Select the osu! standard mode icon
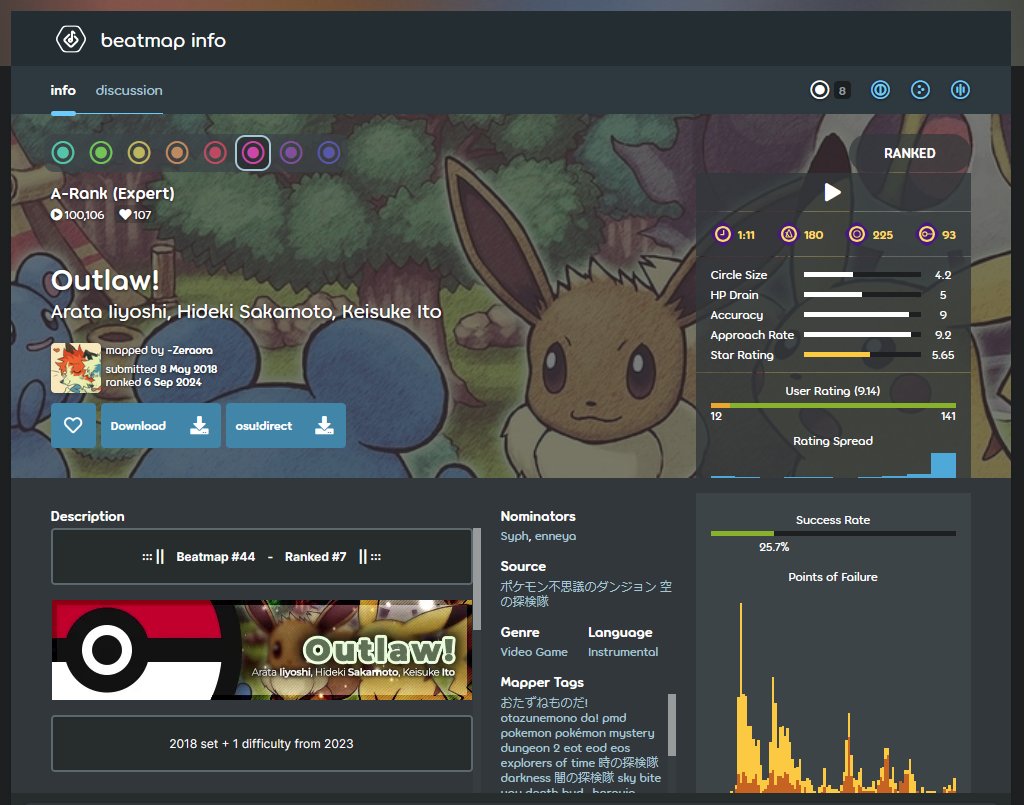Viewport: 1024px width, 805px height. 820,89
